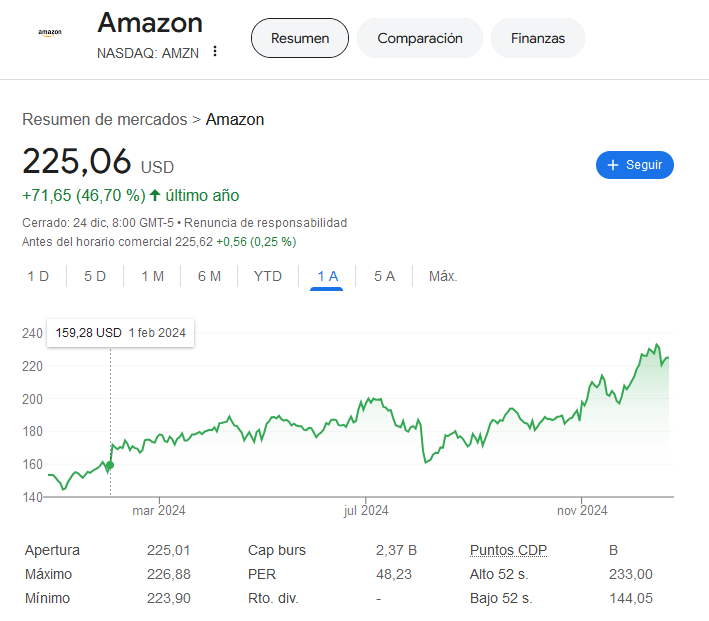709x621 pixels.
Task: Select the 1 D time range
Action: click(38, 276)
